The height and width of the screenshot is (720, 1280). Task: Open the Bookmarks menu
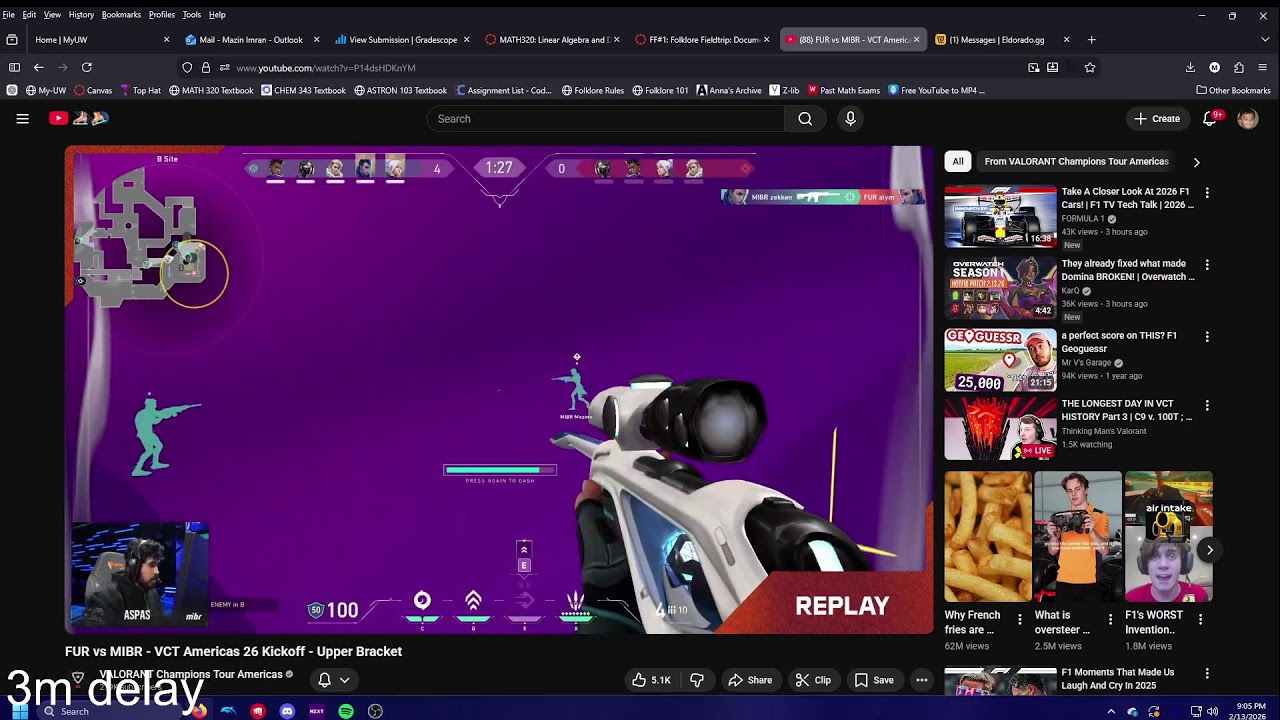click(121, 14)
